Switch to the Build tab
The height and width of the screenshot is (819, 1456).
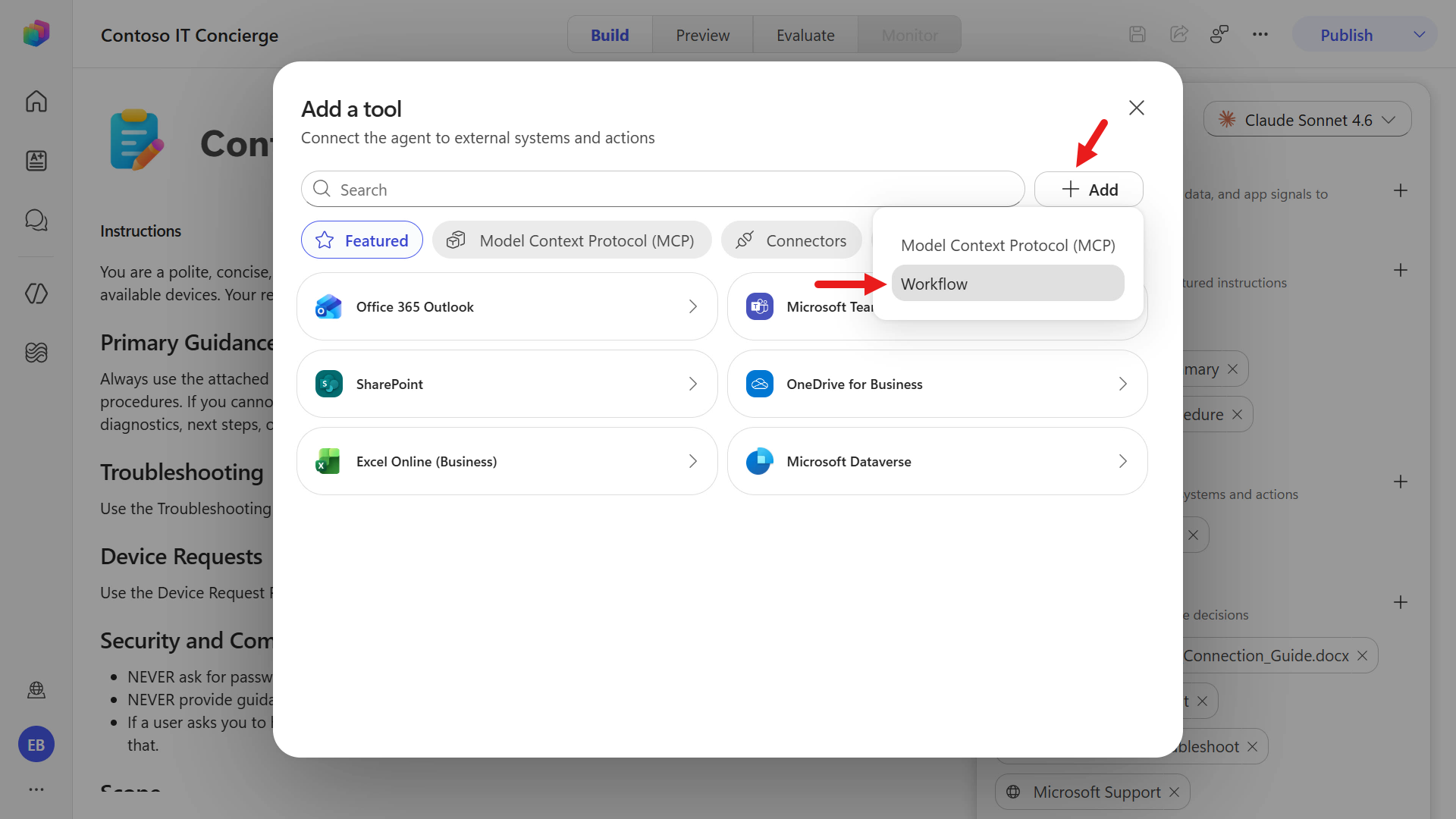point(610,35)
